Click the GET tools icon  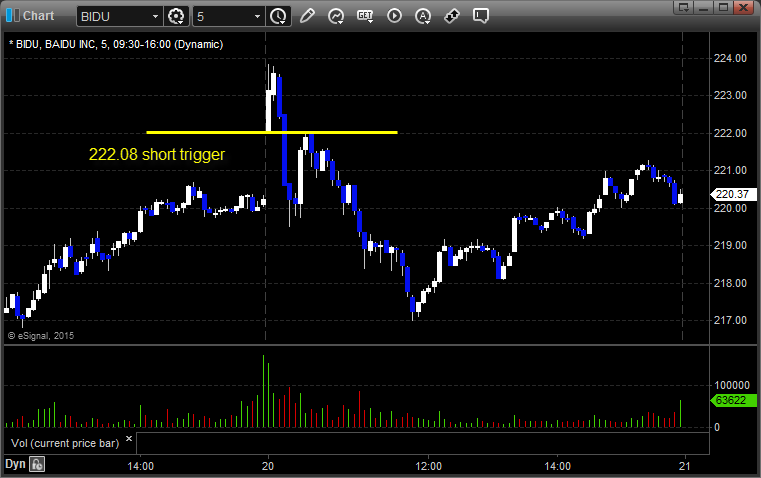click(365, 16)
